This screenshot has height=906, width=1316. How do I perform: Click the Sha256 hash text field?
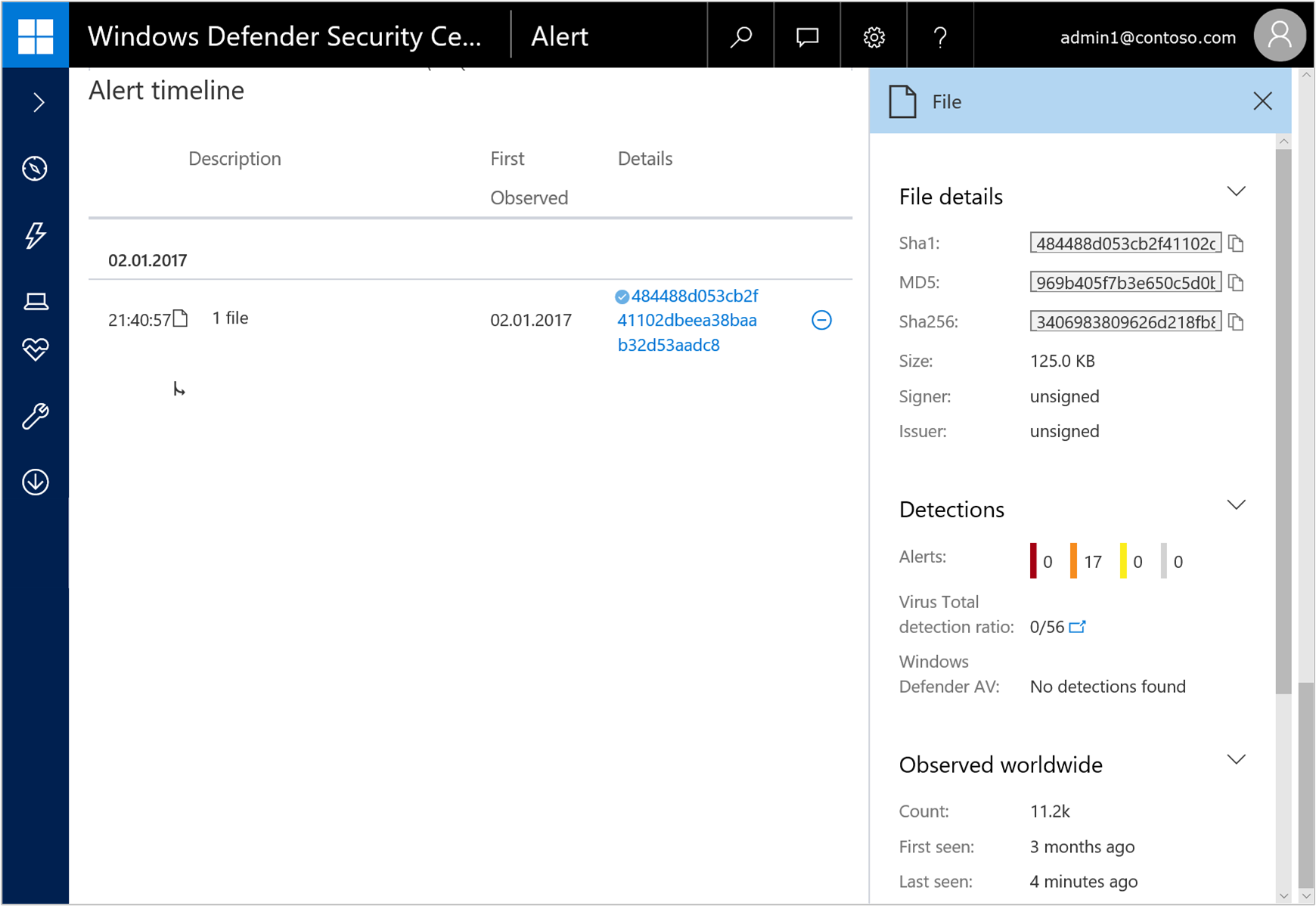point(1125,322)
